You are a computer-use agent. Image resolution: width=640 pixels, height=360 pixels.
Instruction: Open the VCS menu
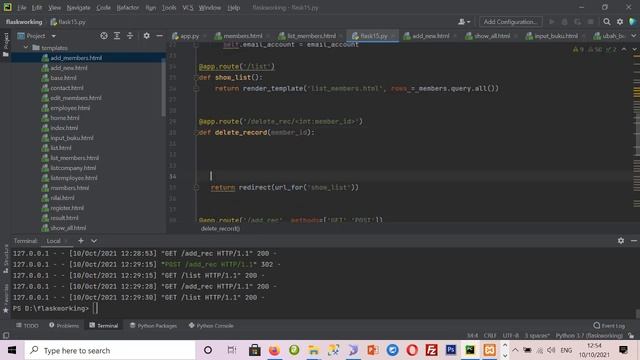(x=188, y=8)
